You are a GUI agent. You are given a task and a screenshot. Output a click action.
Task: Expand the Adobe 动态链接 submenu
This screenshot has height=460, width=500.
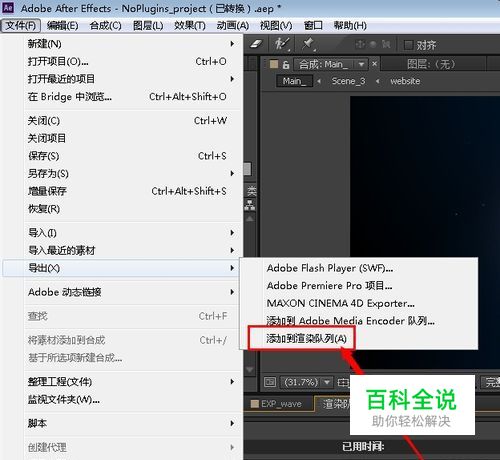tap(133, 292)
